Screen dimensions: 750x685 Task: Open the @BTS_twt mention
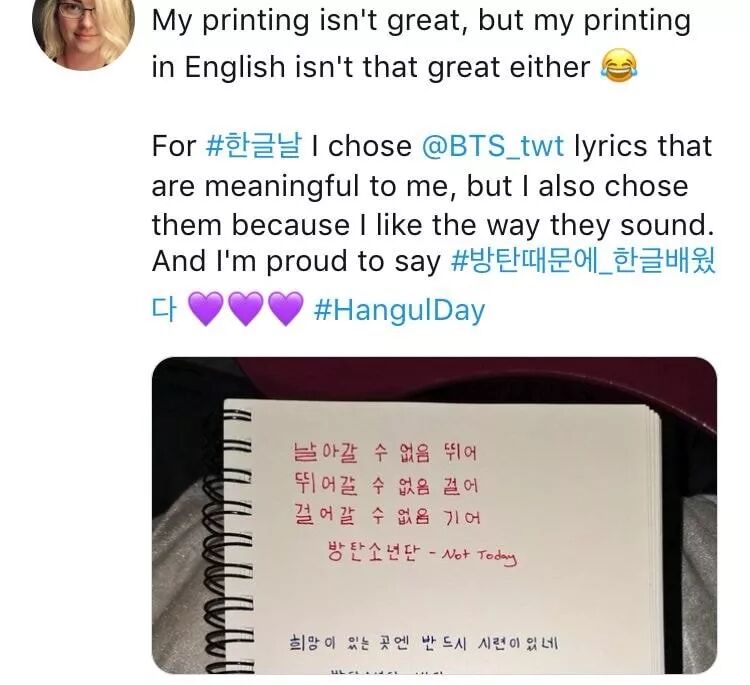[493, 146]
